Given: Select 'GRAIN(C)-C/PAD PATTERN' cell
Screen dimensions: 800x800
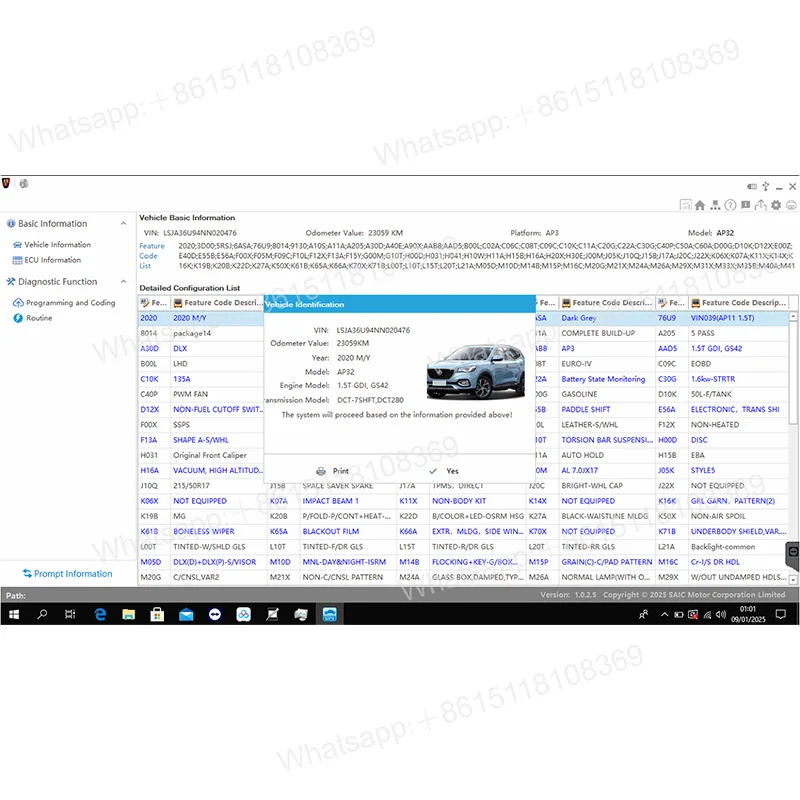Looking at the screenshot, I should [x=607, y=562].
